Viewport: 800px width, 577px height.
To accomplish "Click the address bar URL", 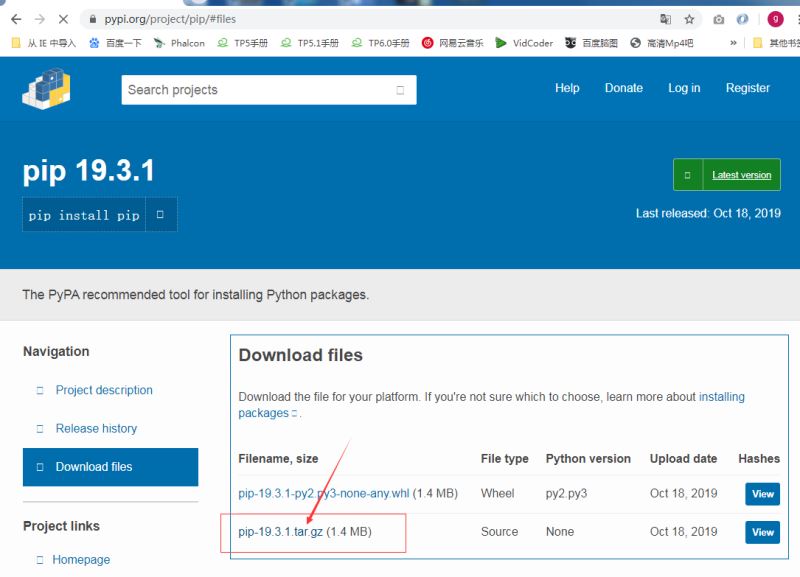I will pyautogui.click(x=170, y=19).
